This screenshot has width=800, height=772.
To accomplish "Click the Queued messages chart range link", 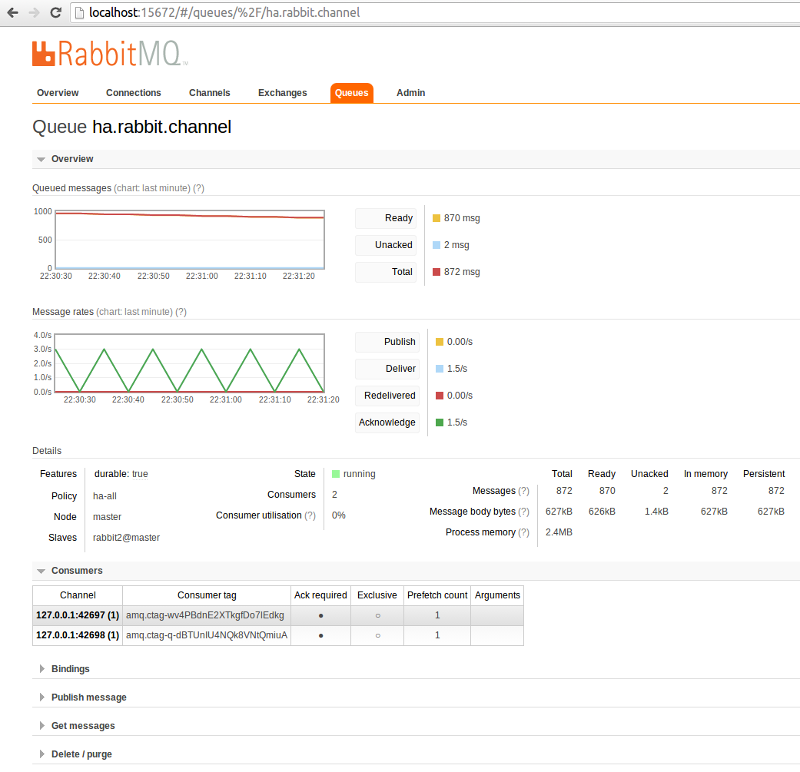I will tap(152, 188).
